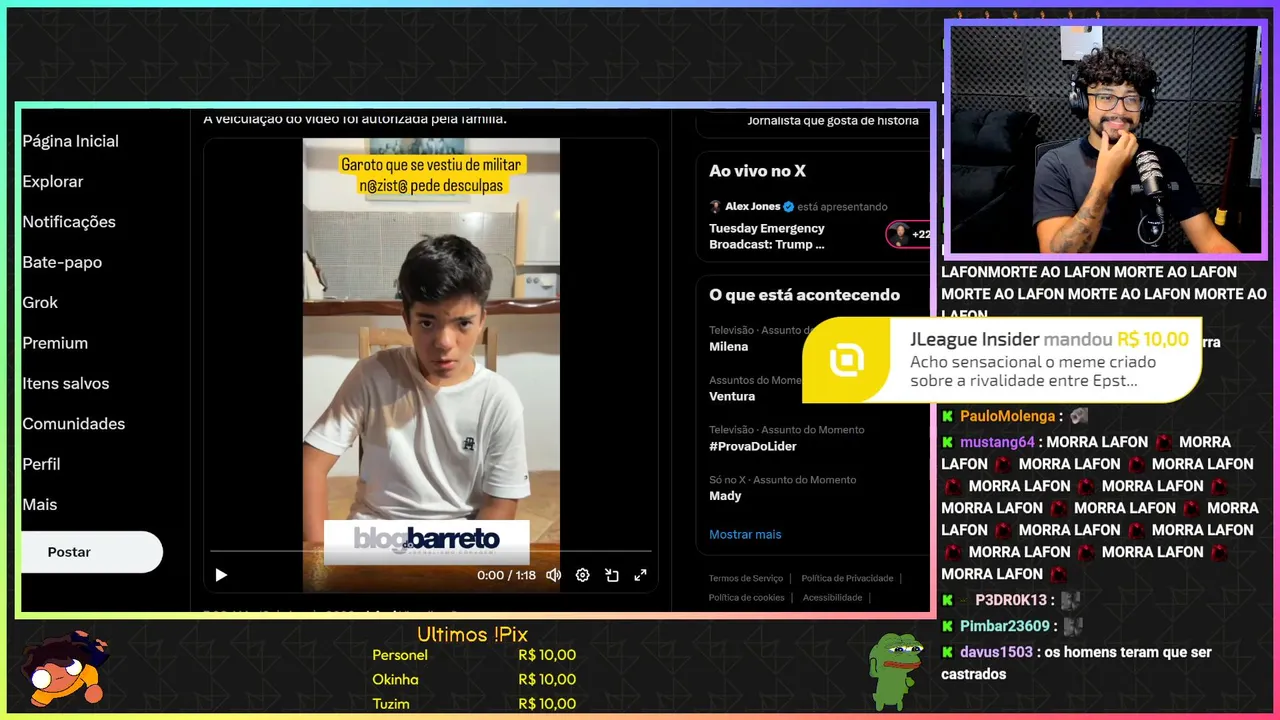1280x720 pixels.
Task: Open the Ventura trending topic
Action: click(732, 396)
